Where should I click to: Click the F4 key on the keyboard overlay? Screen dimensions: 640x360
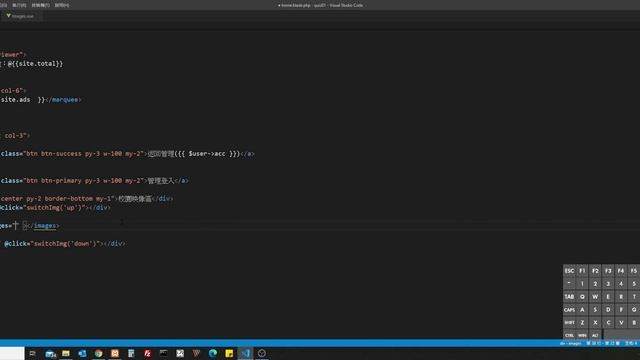(x=621, y=271)
